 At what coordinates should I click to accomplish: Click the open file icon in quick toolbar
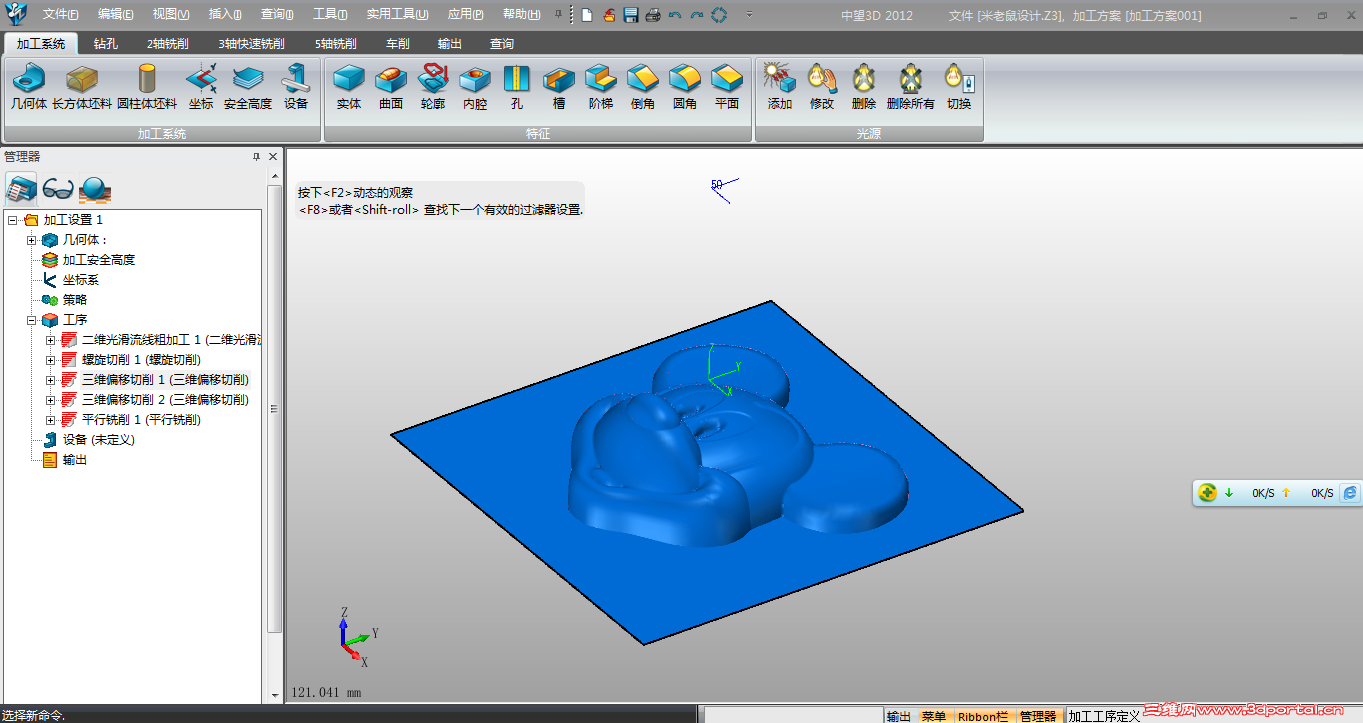pyautogui.click(x=609, y=15)
